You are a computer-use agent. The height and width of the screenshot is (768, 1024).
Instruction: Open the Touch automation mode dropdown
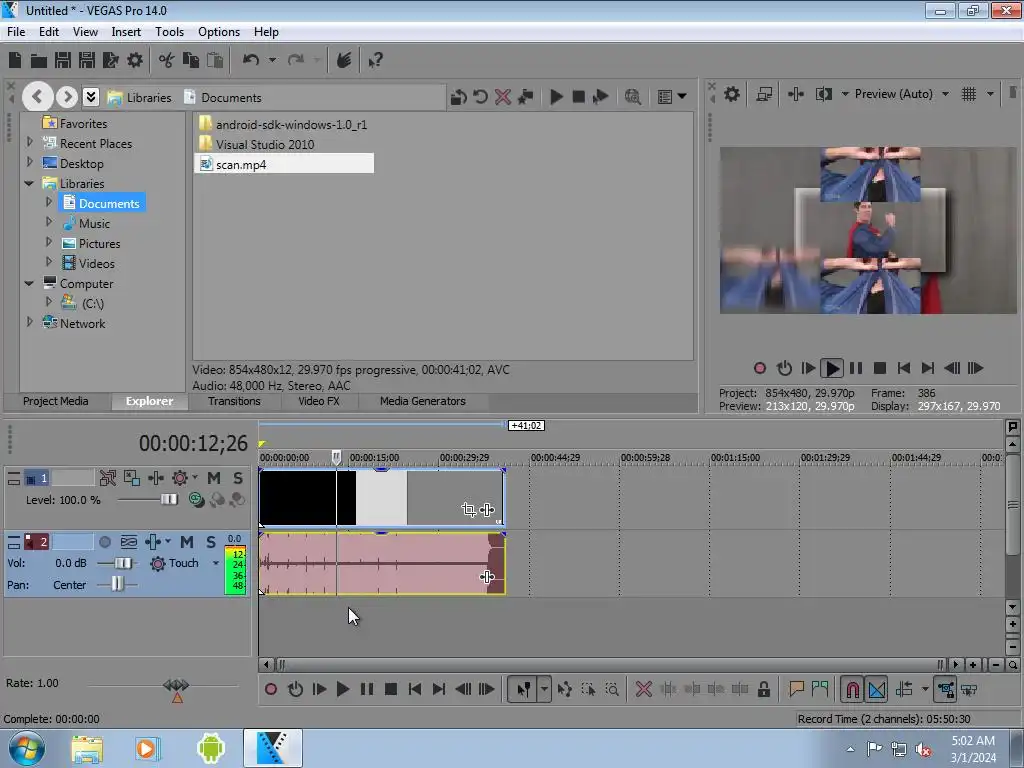[216, 563]
